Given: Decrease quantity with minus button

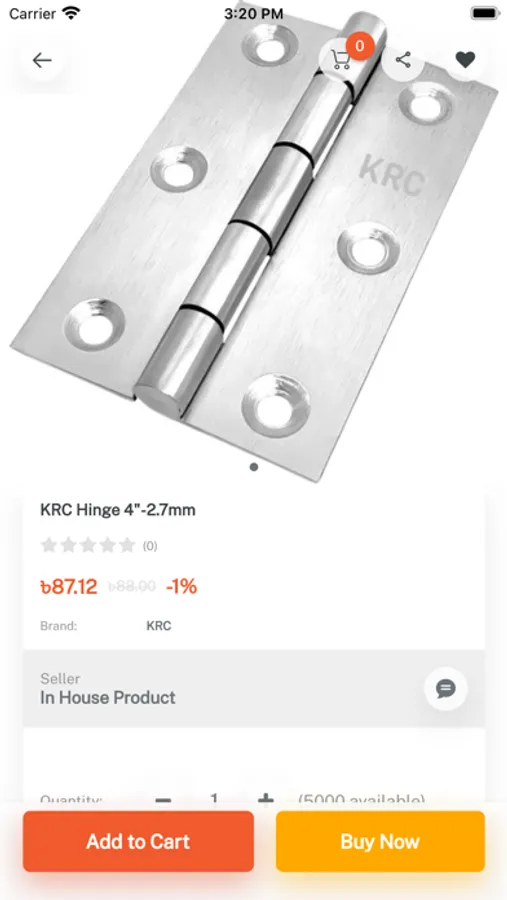Looking at the screenshot, I should point(164,800).
